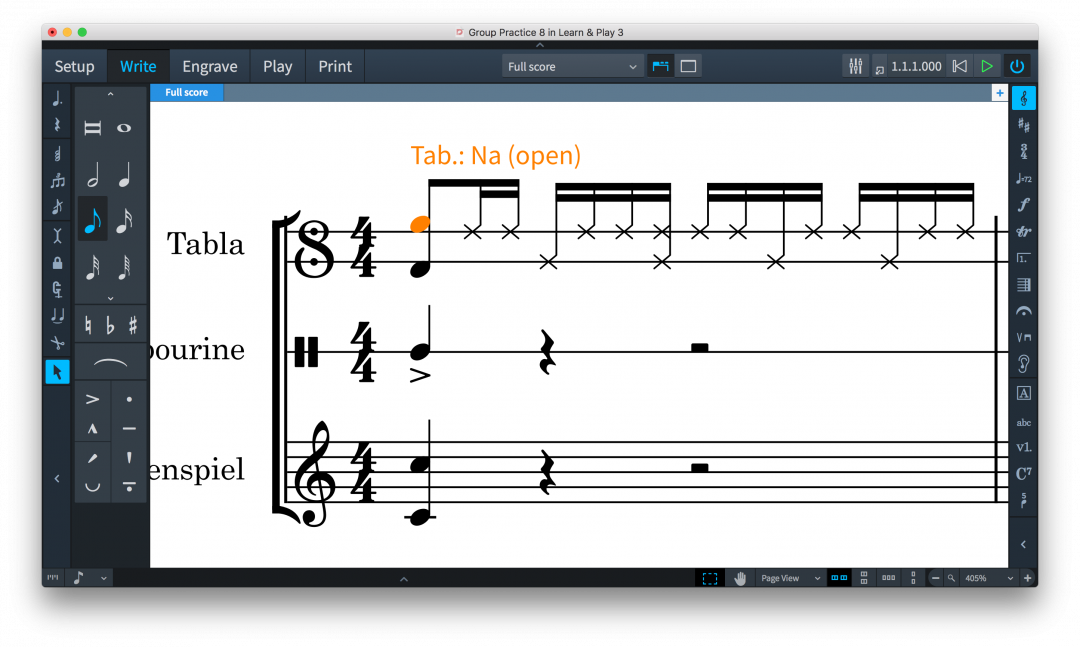Apply the accent articulation
The image size is (1080, 647).
coord(92,399)
